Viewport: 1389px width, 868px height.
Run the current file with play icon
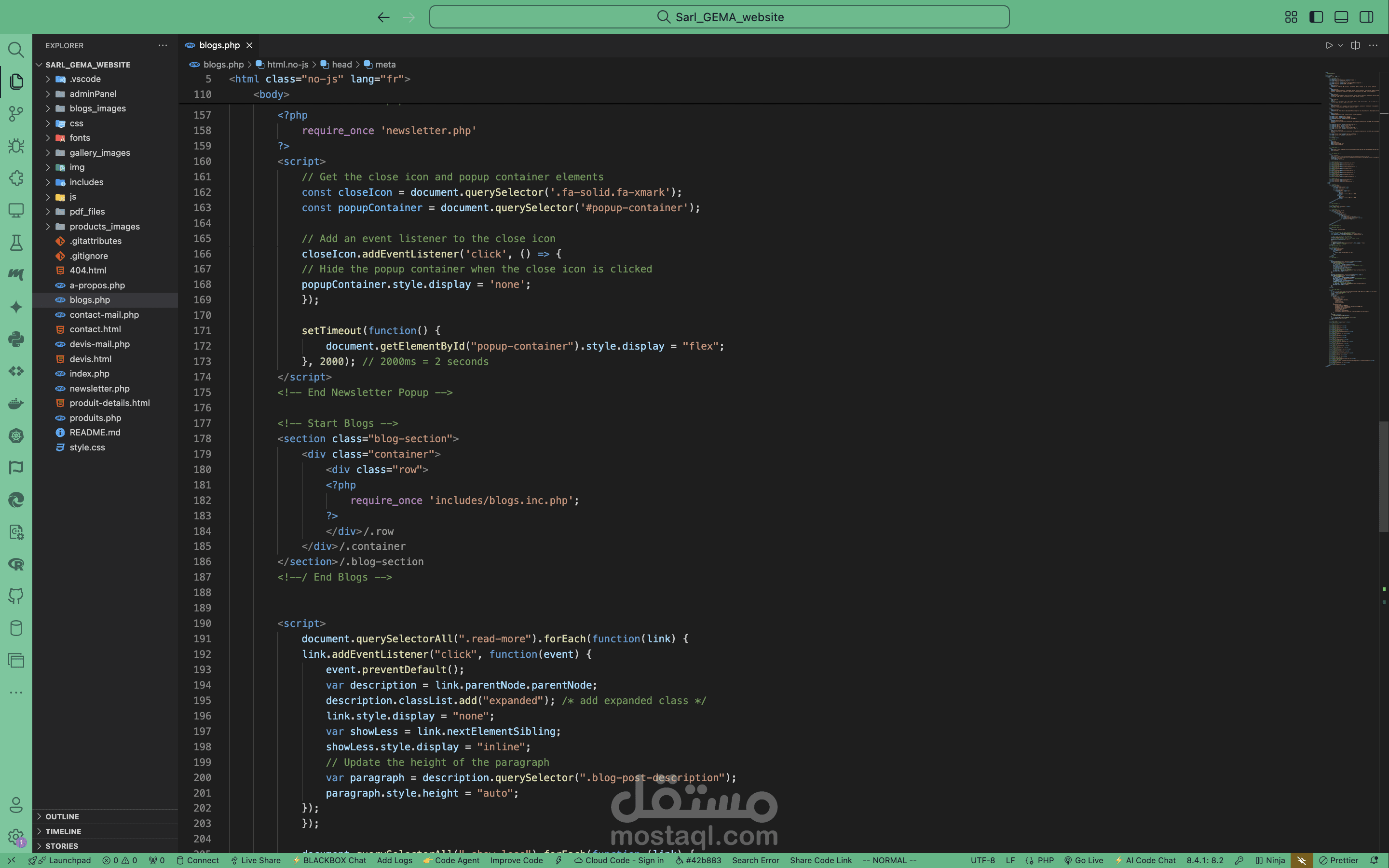point(1329,45)
